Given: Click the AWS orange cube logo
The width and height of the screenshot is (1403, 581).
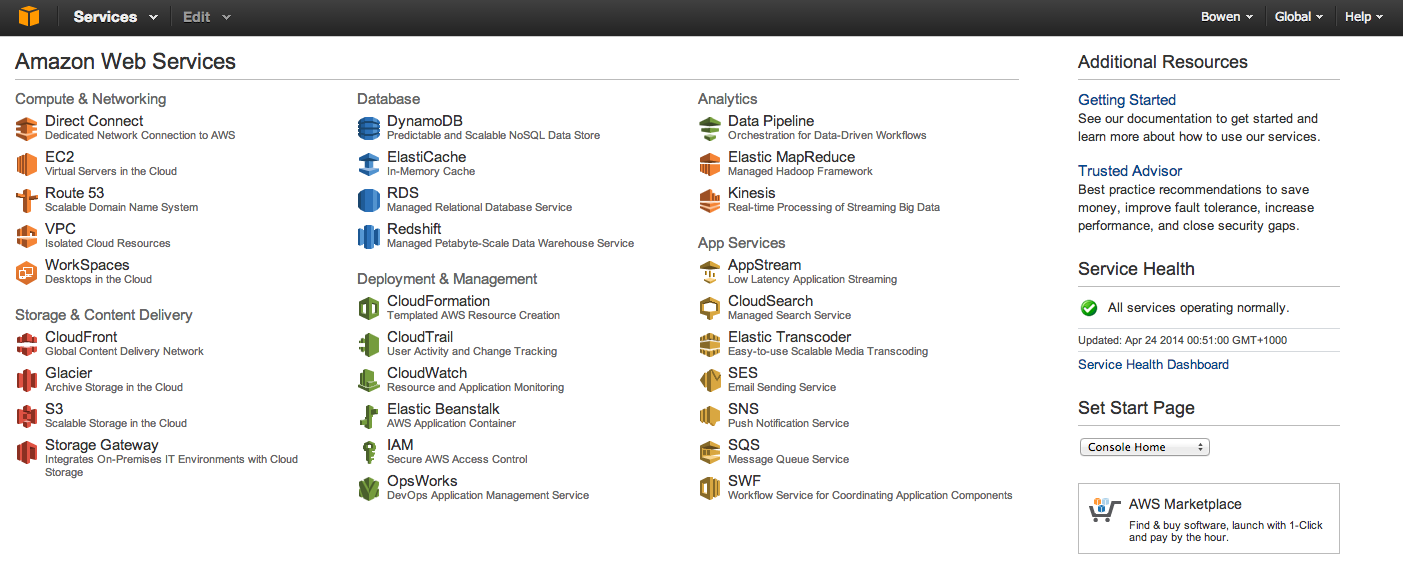Looking at the screenshot, I should (x=29, y=16).
